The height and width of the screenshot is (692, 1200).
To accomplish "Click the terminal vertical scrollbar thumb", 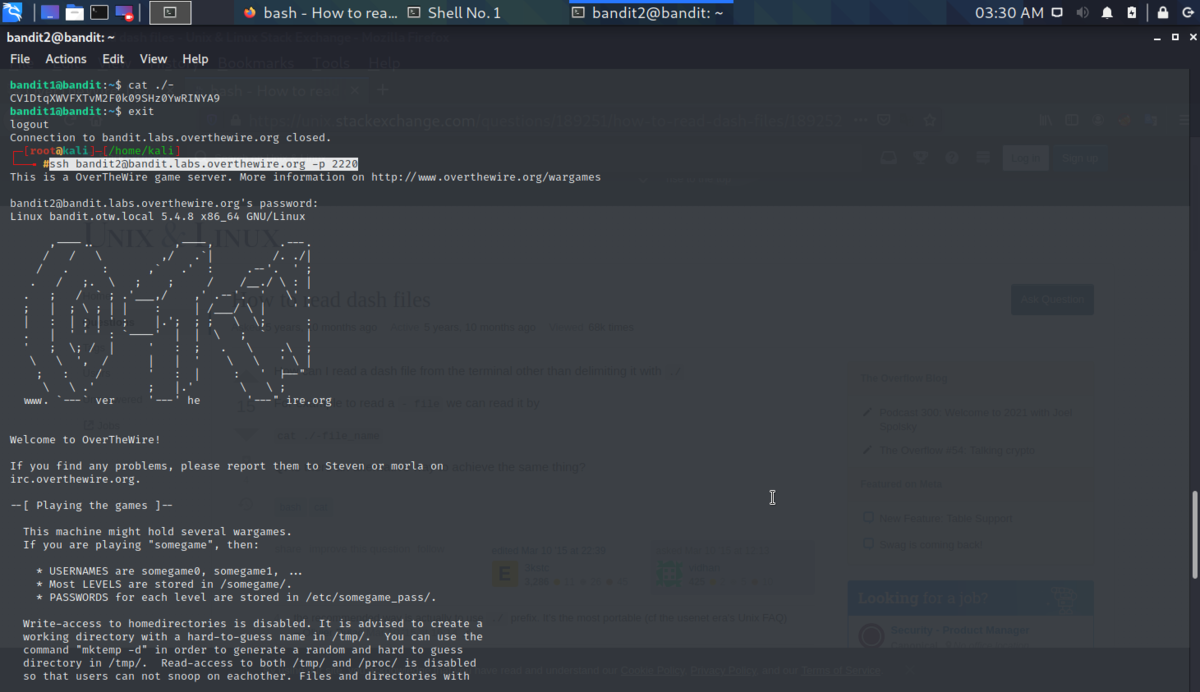I will pyautogui.click(x=1195, y=535).
